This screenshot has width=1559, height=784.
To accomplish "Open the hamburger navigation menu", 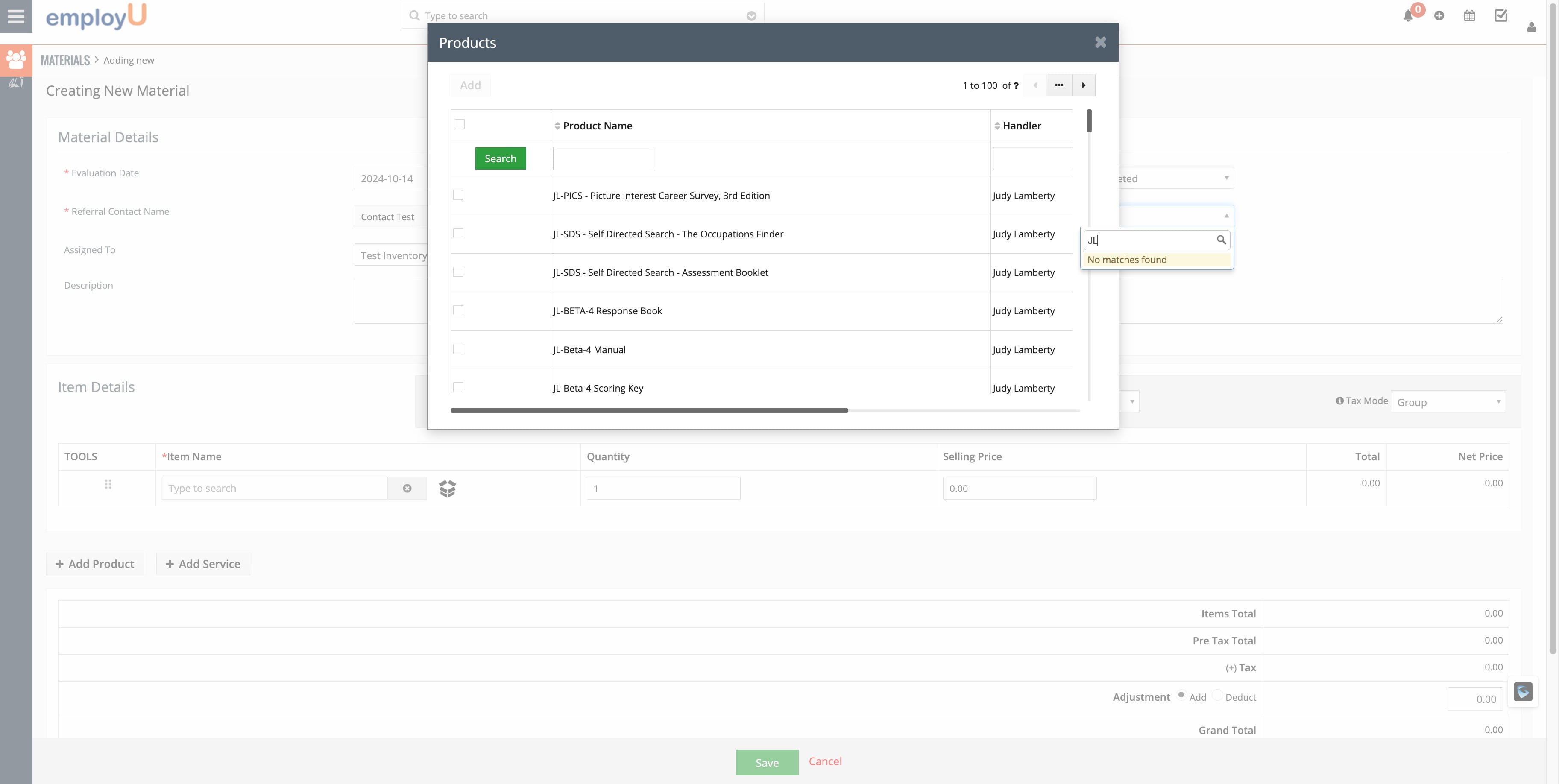I will (x=16, y=16).
